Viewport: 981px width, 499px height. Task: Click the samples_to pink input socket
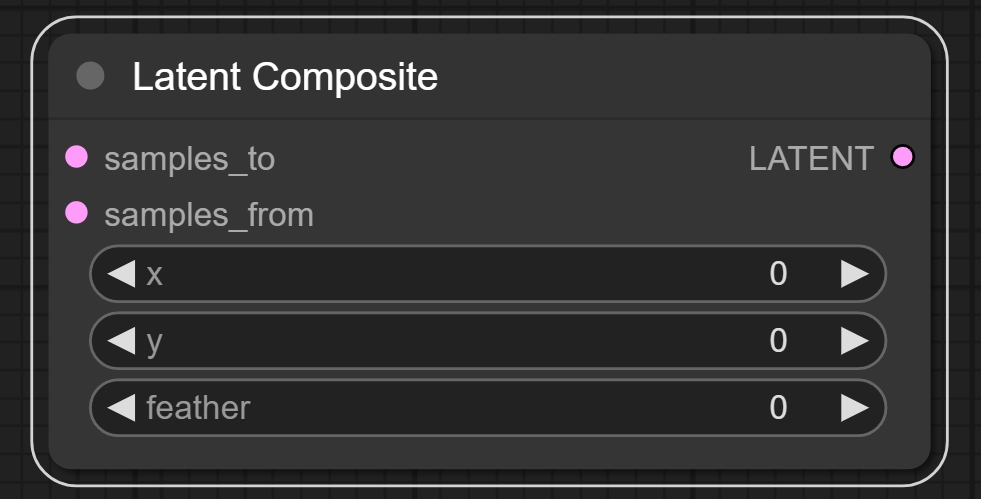pos(77,157)
